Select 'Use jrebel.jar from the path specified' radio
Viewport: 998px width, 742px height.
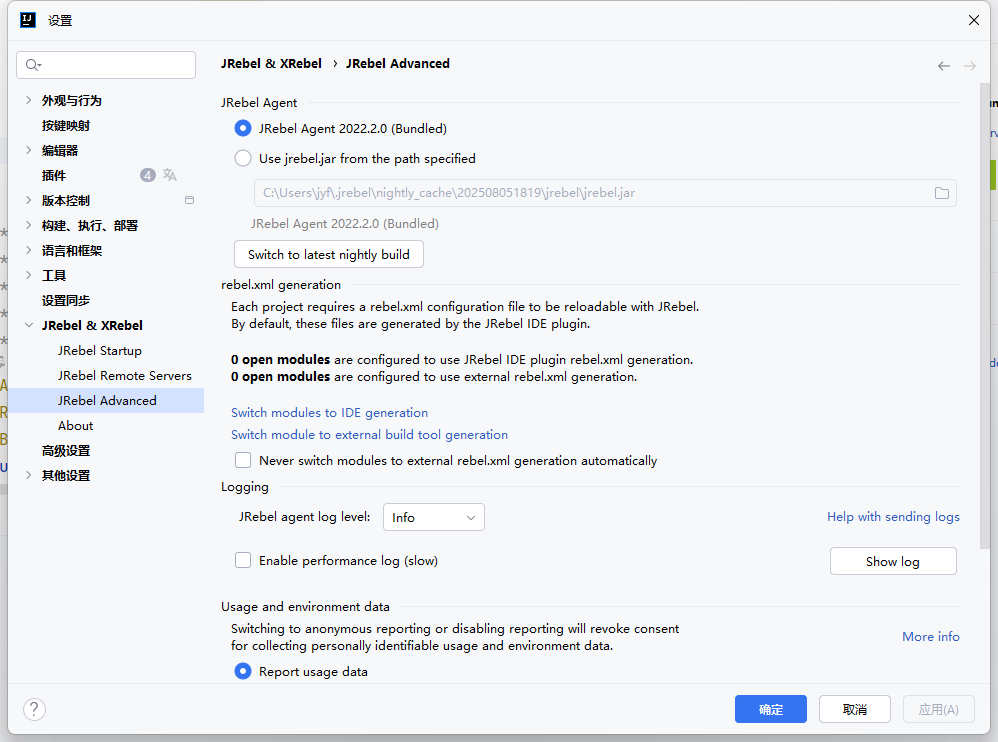[x=242, y=158]
